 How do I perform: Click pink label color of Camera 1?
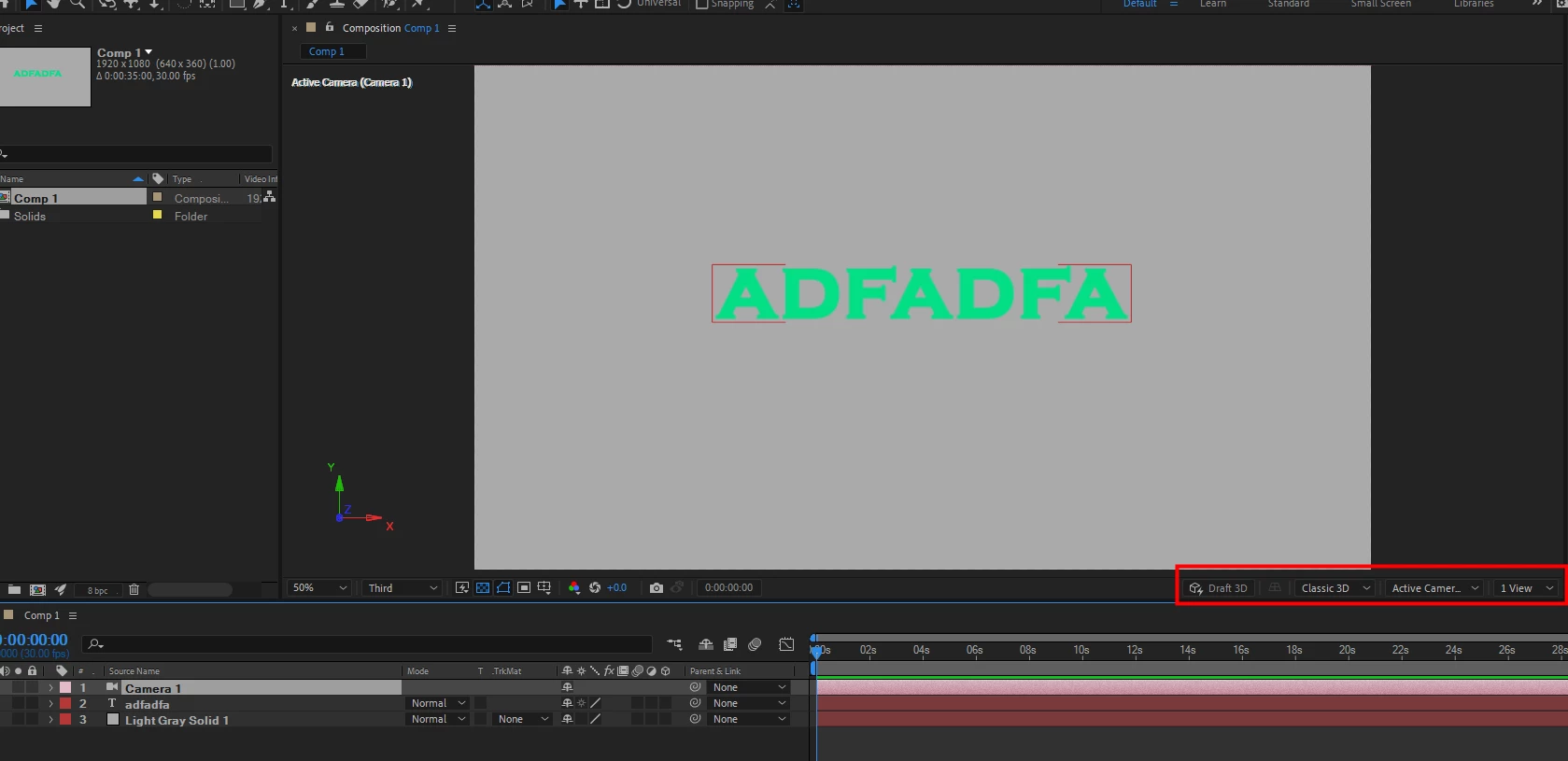[x=65, y=687]
